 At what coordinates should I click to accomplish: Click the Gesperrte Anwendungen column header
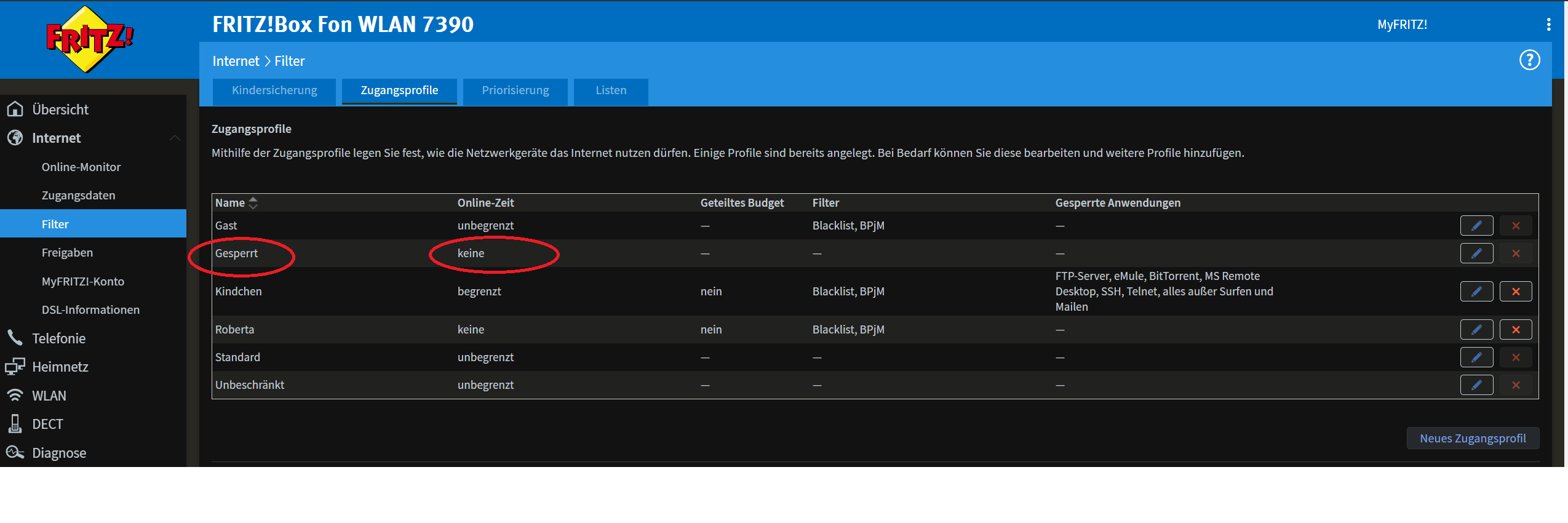point(1118,203)
